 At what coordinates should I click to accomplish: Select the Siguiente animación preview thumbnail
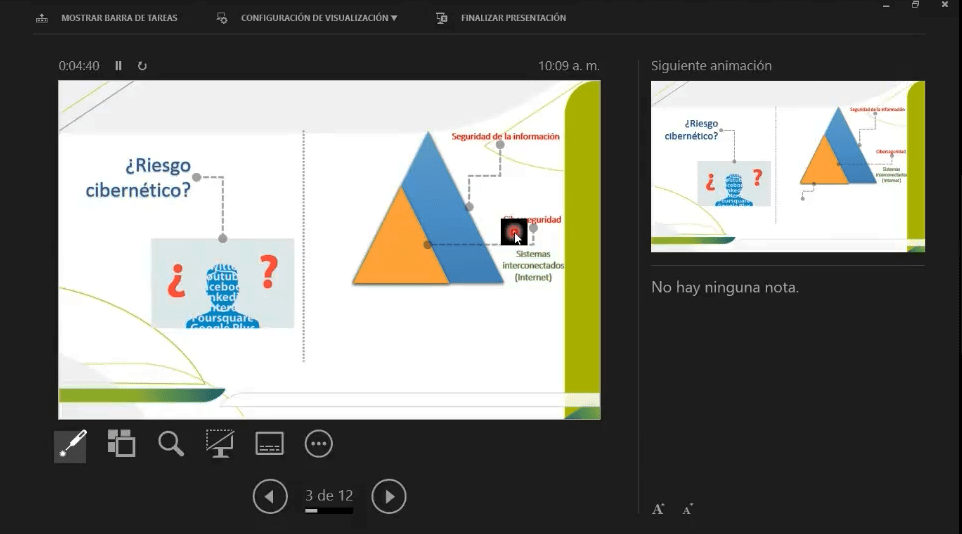click(x=787, y=166)
